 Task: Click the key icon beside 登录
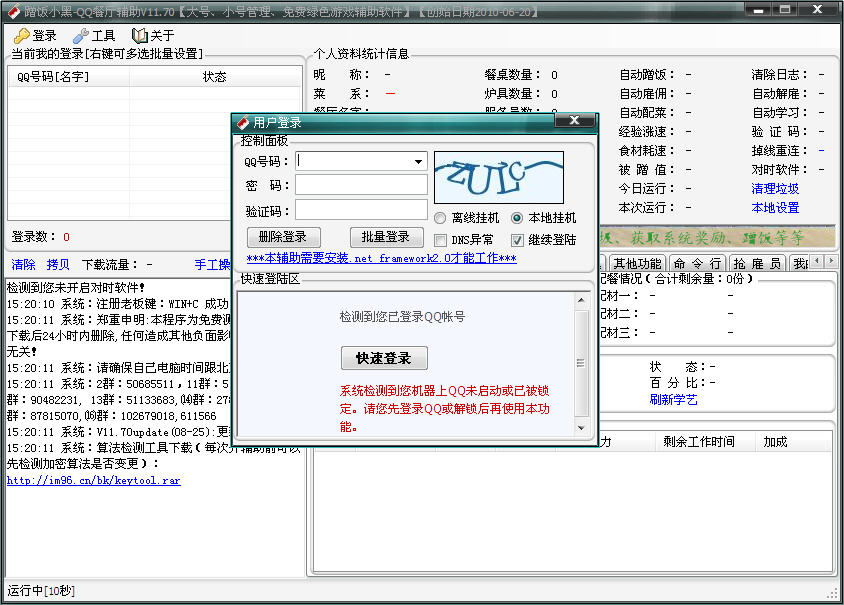[22, 36]
